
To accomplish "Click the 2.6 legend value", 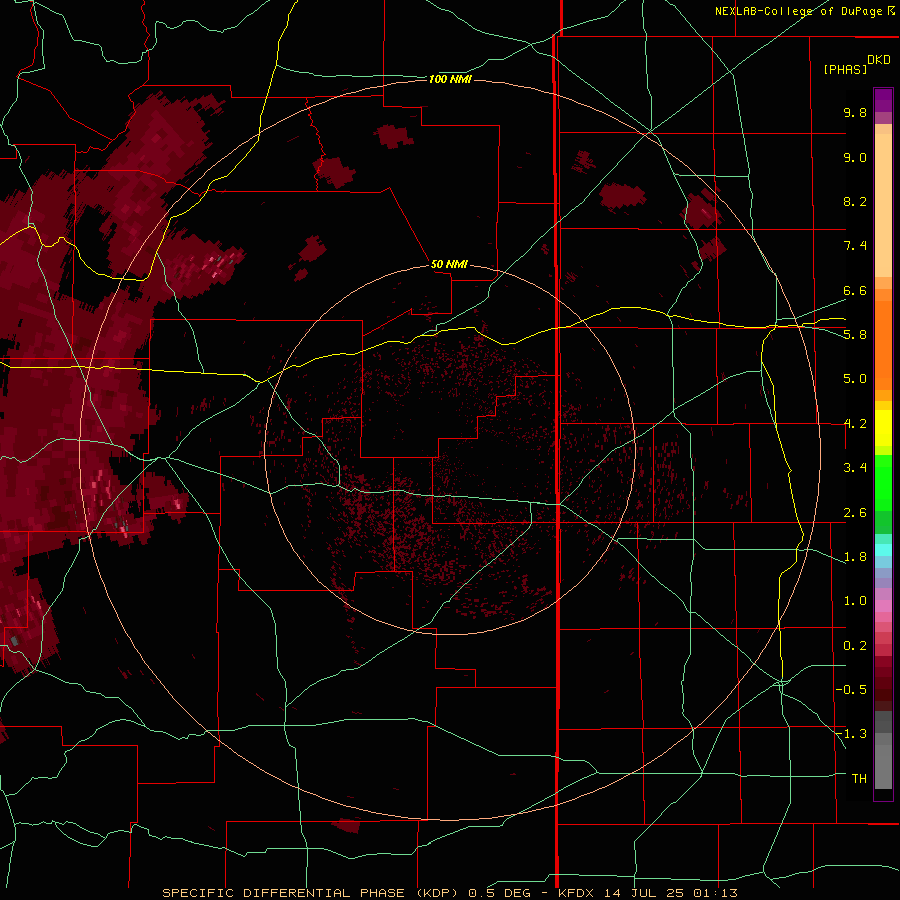I will coord(855,513).
